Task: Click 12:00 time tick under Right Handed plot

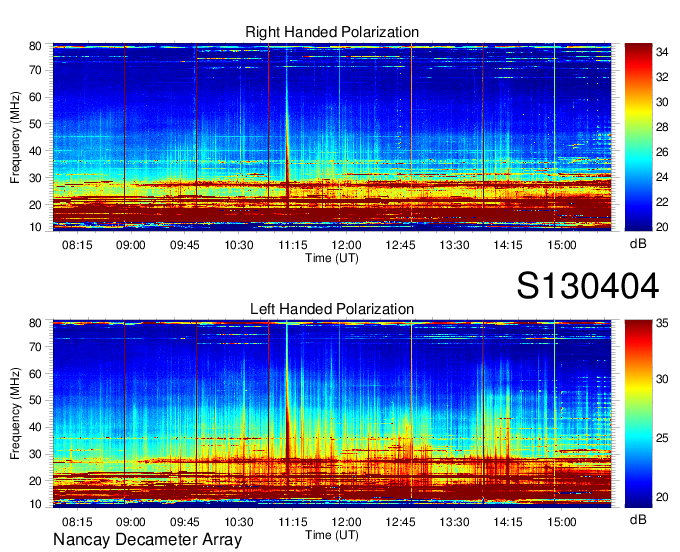Action: (347, 245)
